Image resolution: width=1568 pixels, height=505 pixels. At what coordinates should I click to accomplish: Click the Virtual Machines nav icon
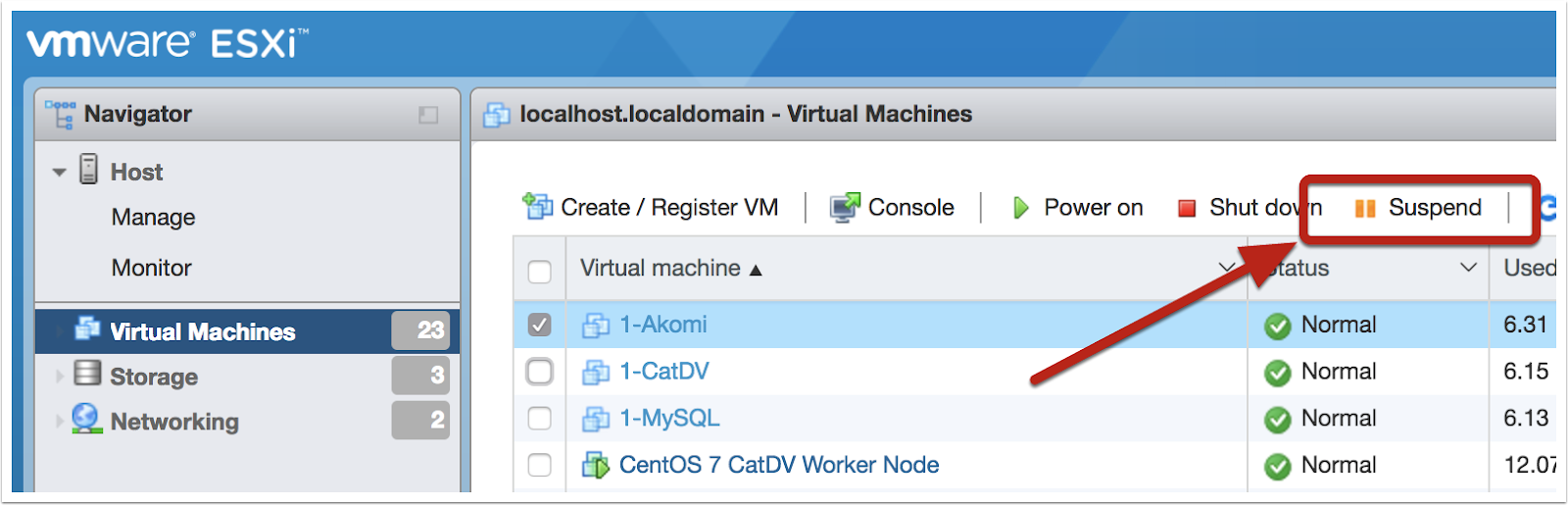[x=87, y=328]
